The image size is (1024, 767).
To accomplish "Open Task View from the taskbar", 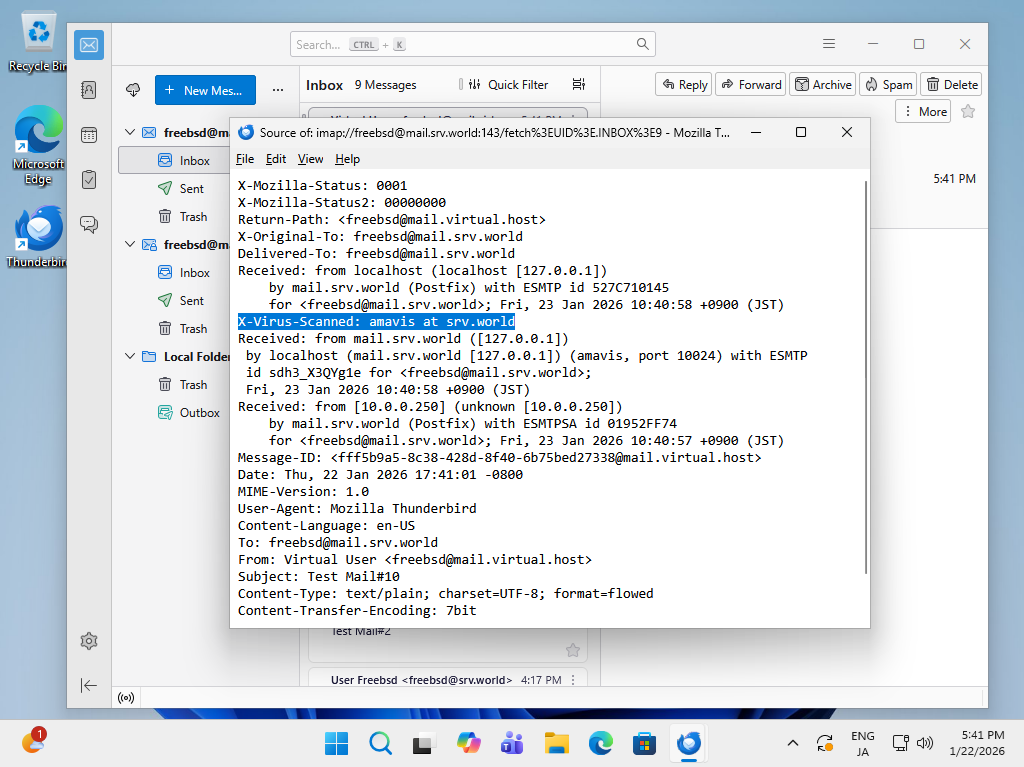I will [424, 743].
